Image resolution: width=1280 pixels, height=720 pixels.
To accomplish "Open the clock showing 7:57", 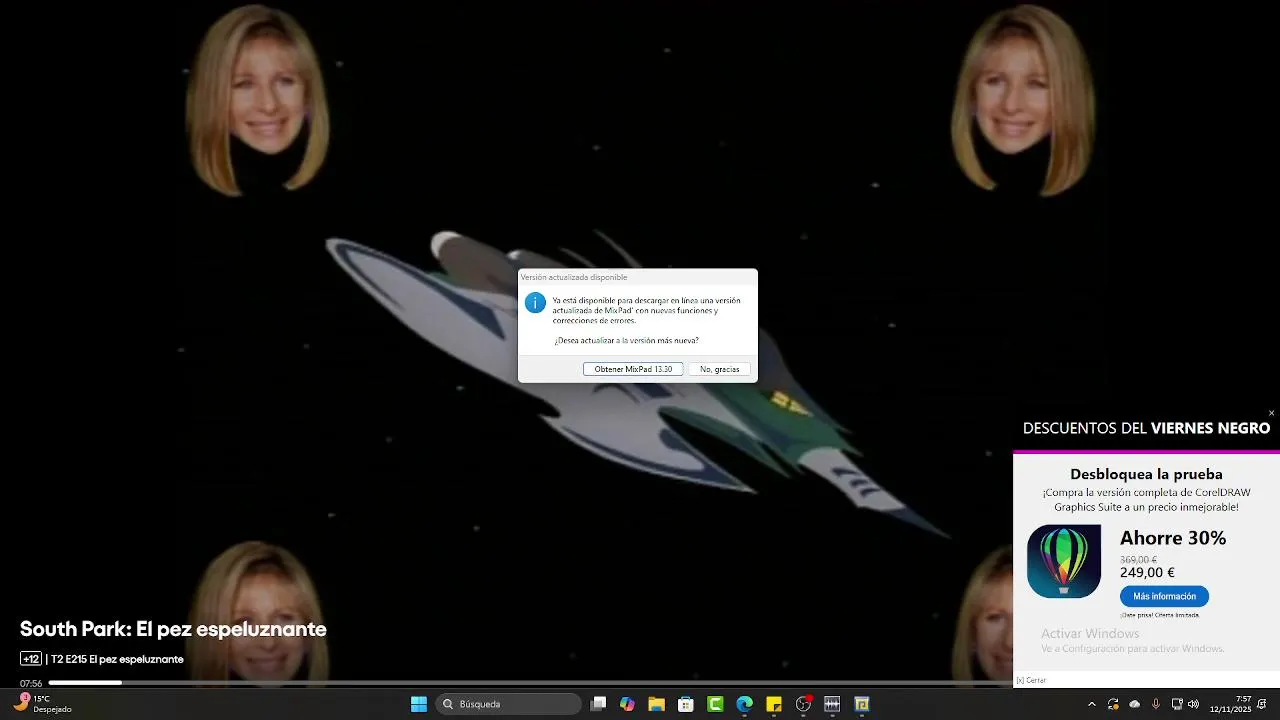I will 1230,704.
